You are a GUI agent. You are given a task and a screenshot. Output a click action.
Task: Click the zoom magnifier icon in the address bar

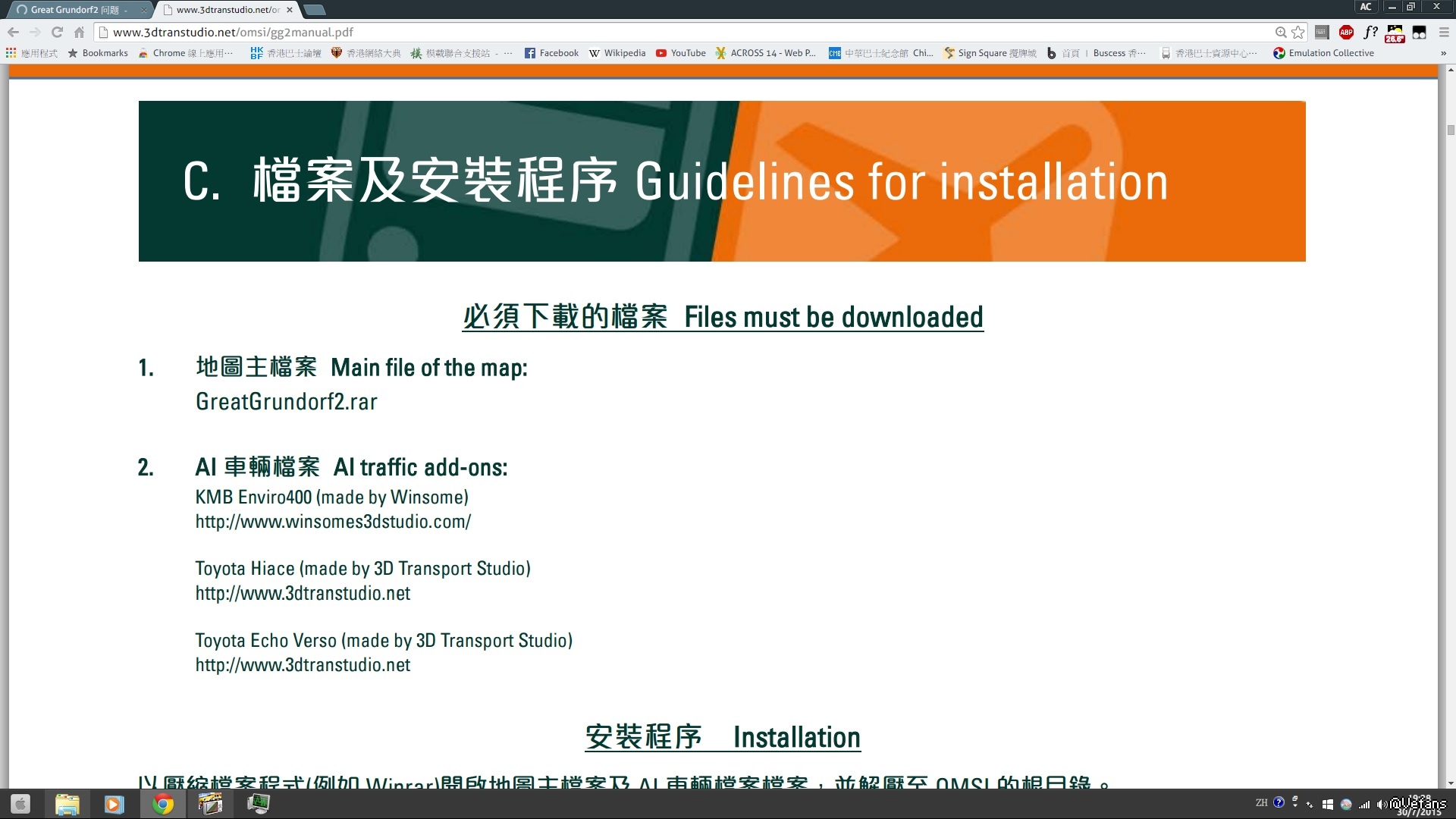(1281, 32)
